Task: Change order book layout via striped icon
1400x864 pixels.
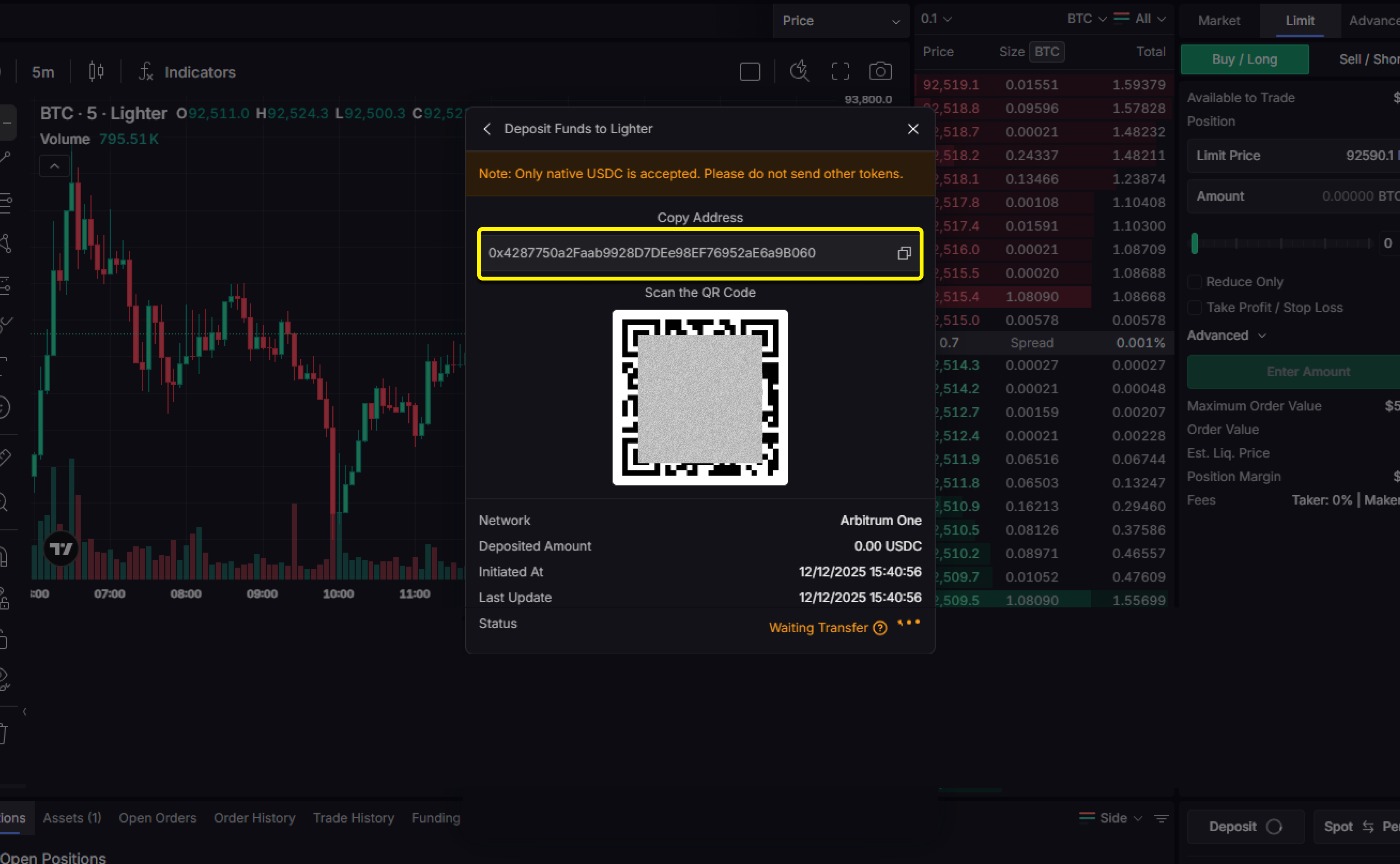Action: (x=1121, y=18)
